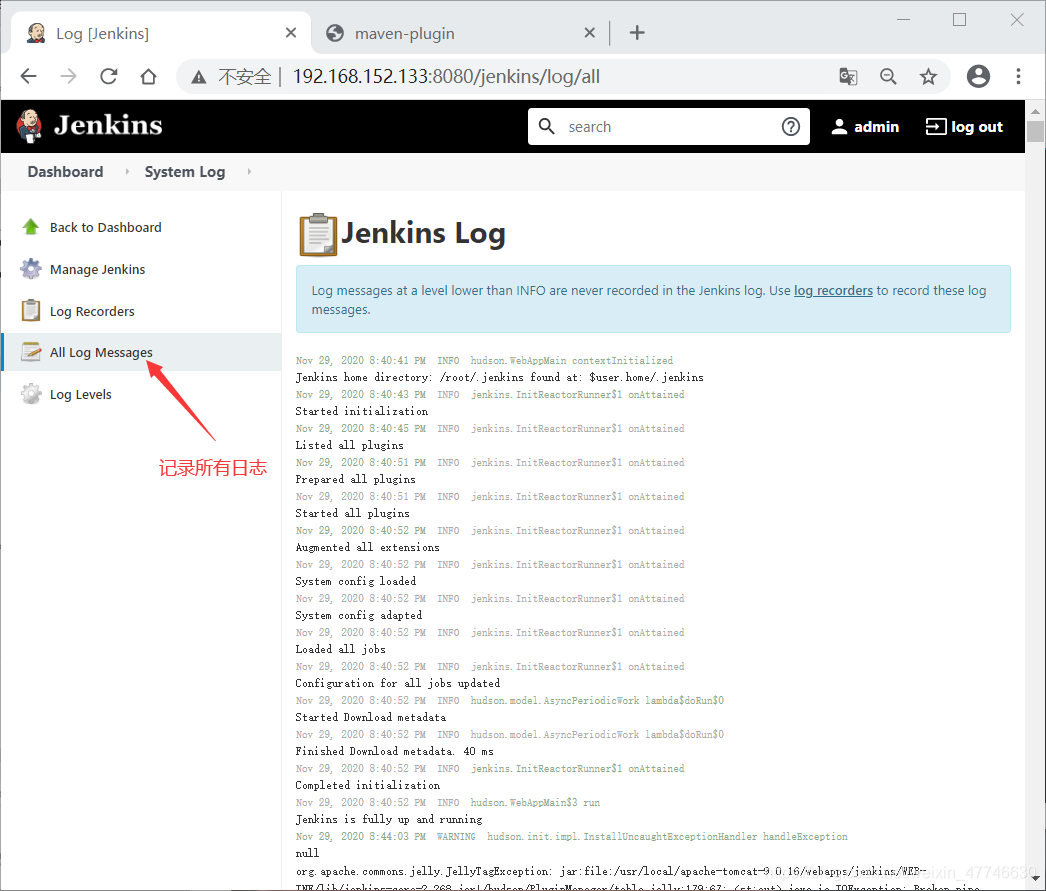Click log line 'Loaded all jobs'
The width and height of the screenshot is (1046, 891).
340,650
